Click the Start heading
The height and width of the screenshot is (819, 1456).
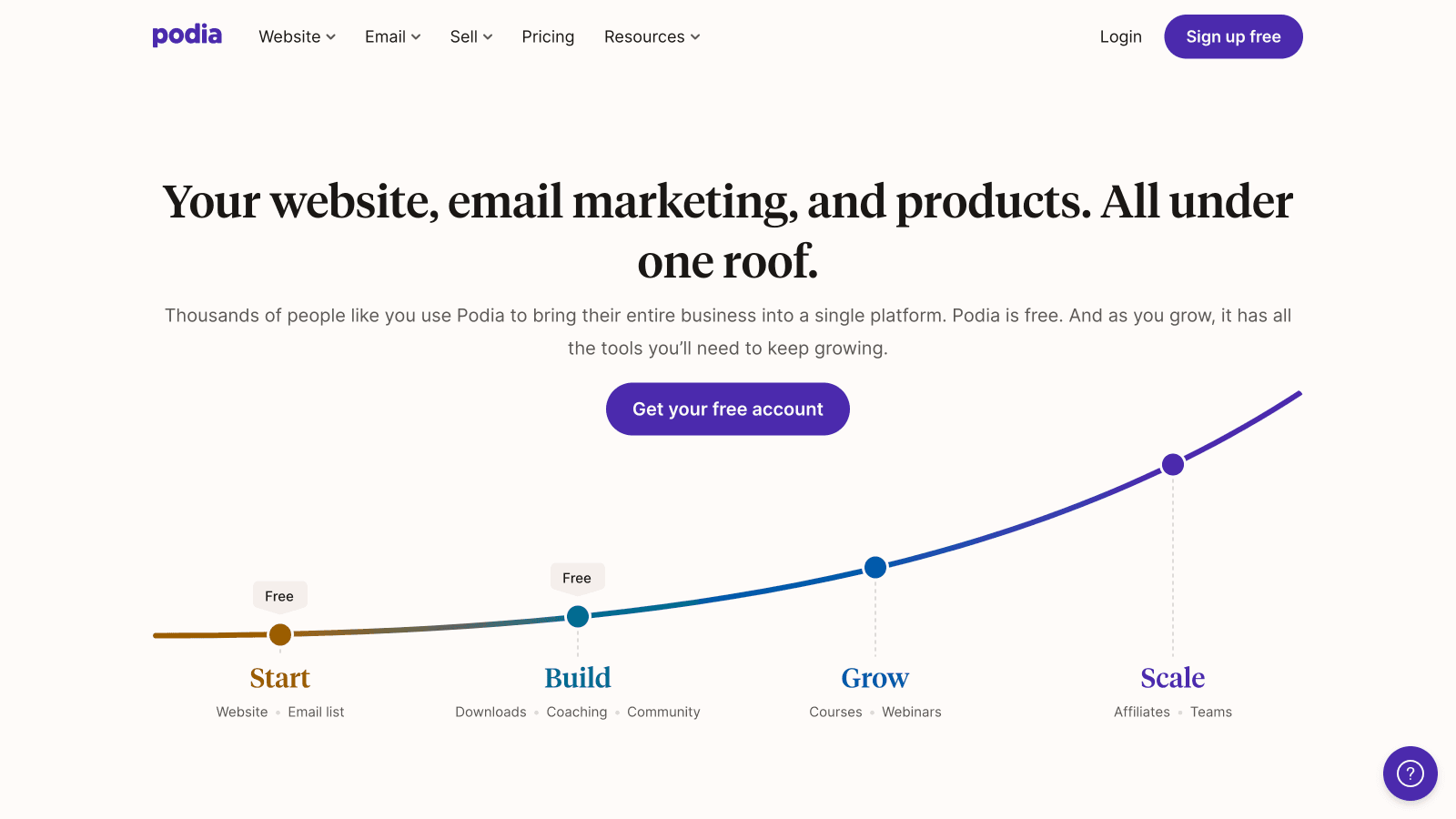(280, 678)
